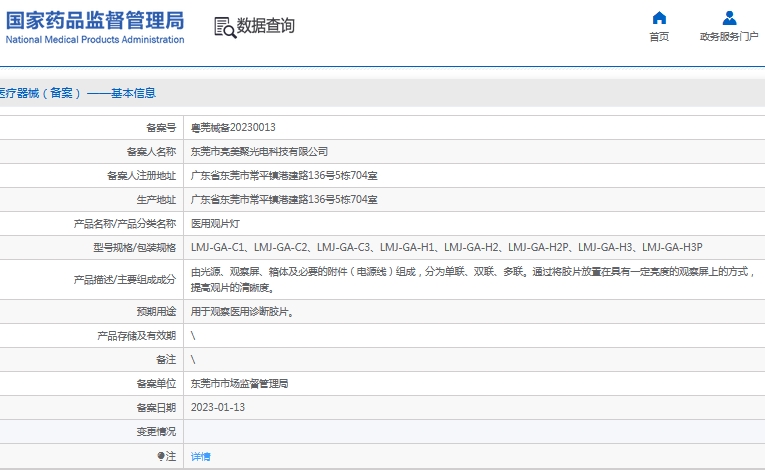The height and width of the screenshot is (472, 765).
Task: Select intended use 用于观察医用诊断胶片
Action: click(x=242, y=311)
